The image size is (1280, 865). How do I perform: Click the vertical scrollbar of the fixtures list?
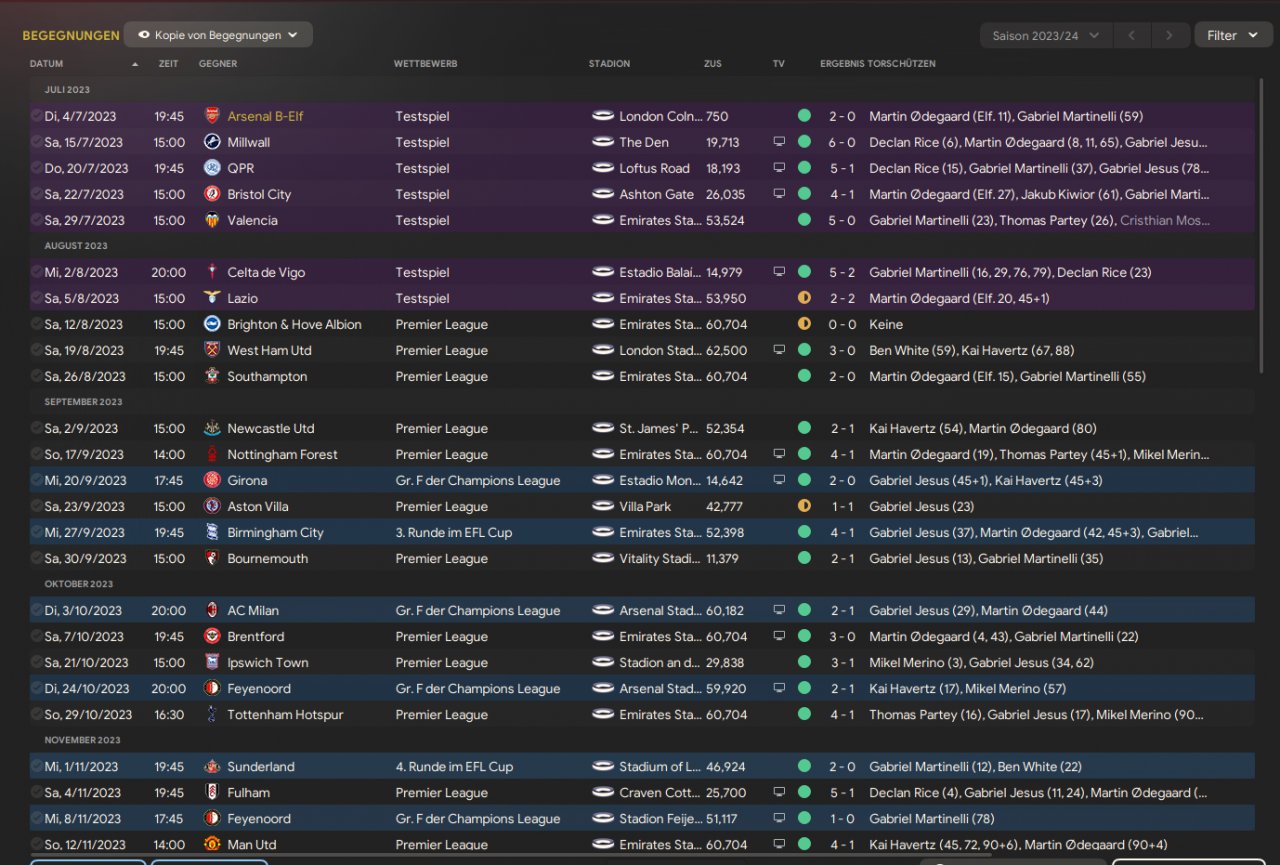[1262, 220]
